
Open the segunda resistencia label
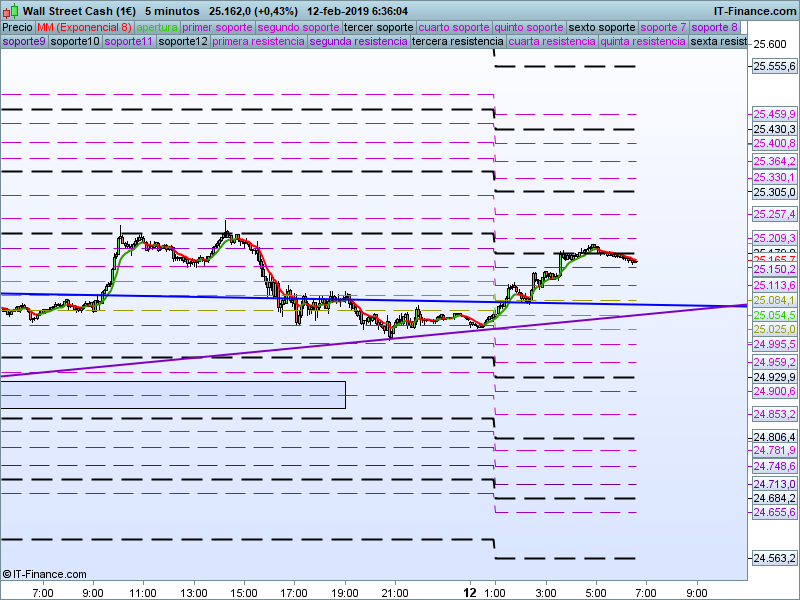[359, 41]
